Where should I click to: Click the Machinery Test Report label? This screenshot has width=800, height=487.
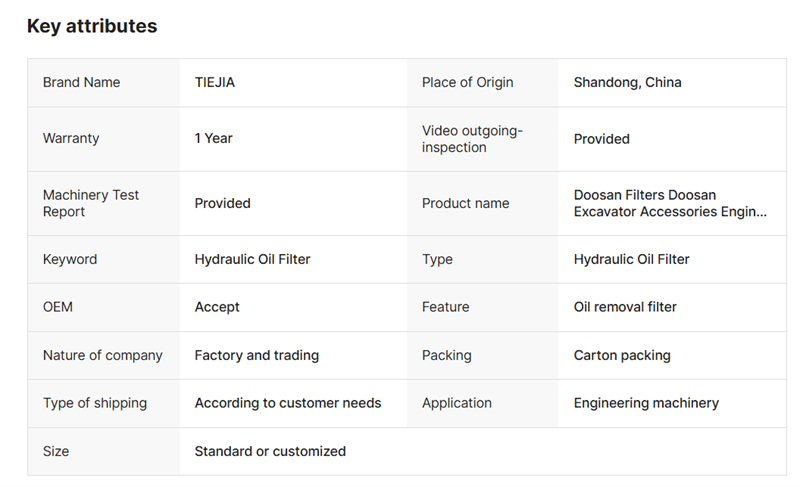click(90, 203)
